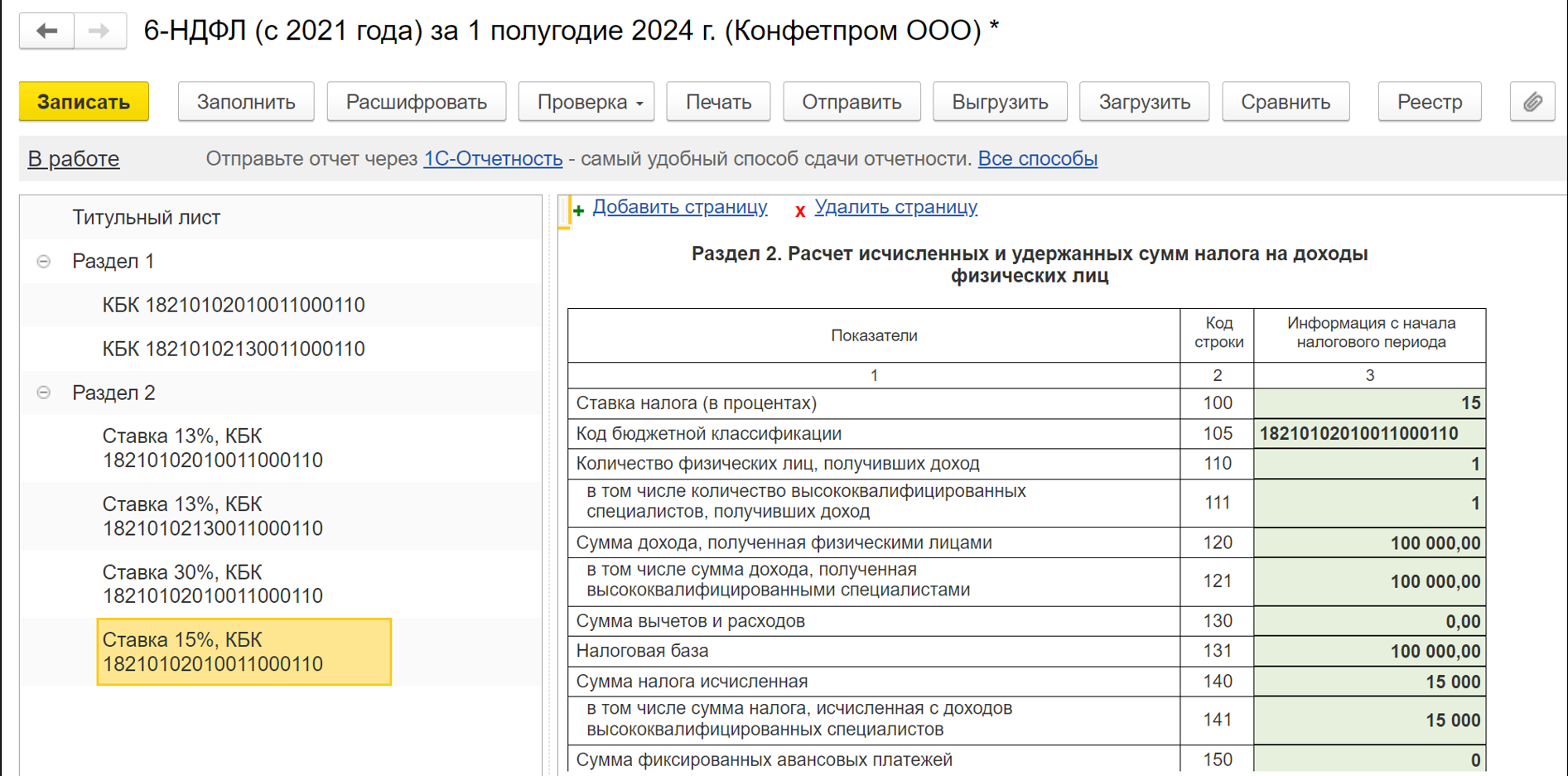Click the 'Показатели' column header
This screenshot has width=1568, height=776.
(x=874, y=335)
